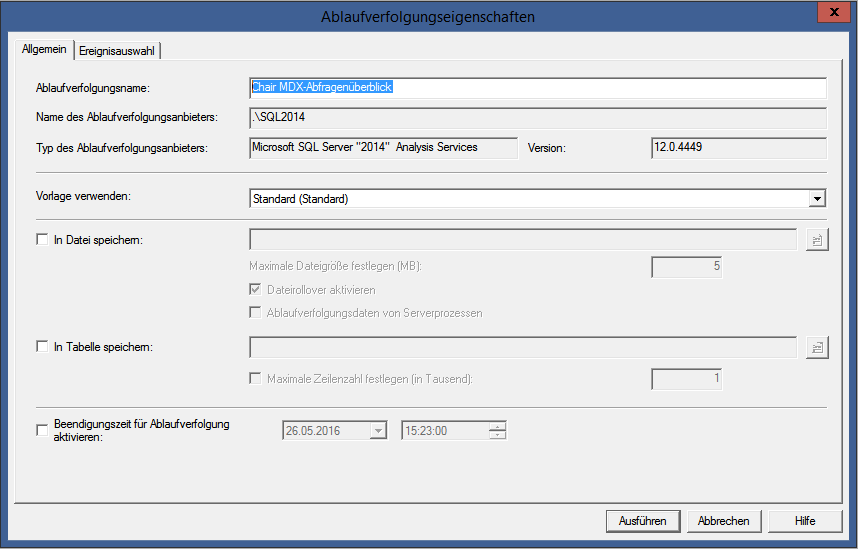Switch to the Ereignisauswahl tab
The image size is (858, 549).
point(118,50)
